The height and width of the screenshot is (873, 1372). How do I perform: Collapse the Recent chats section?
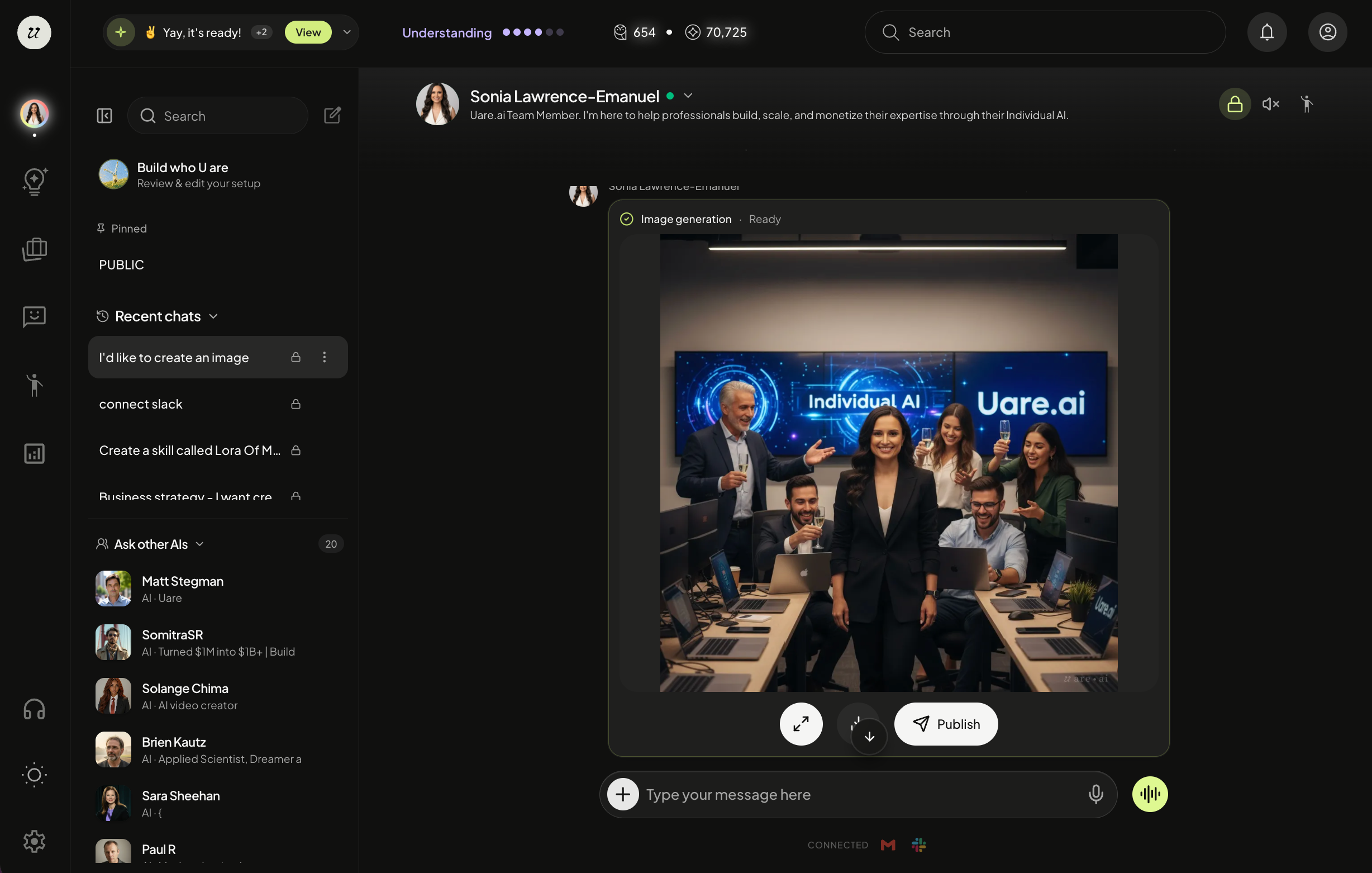click(x=213, y=316)
